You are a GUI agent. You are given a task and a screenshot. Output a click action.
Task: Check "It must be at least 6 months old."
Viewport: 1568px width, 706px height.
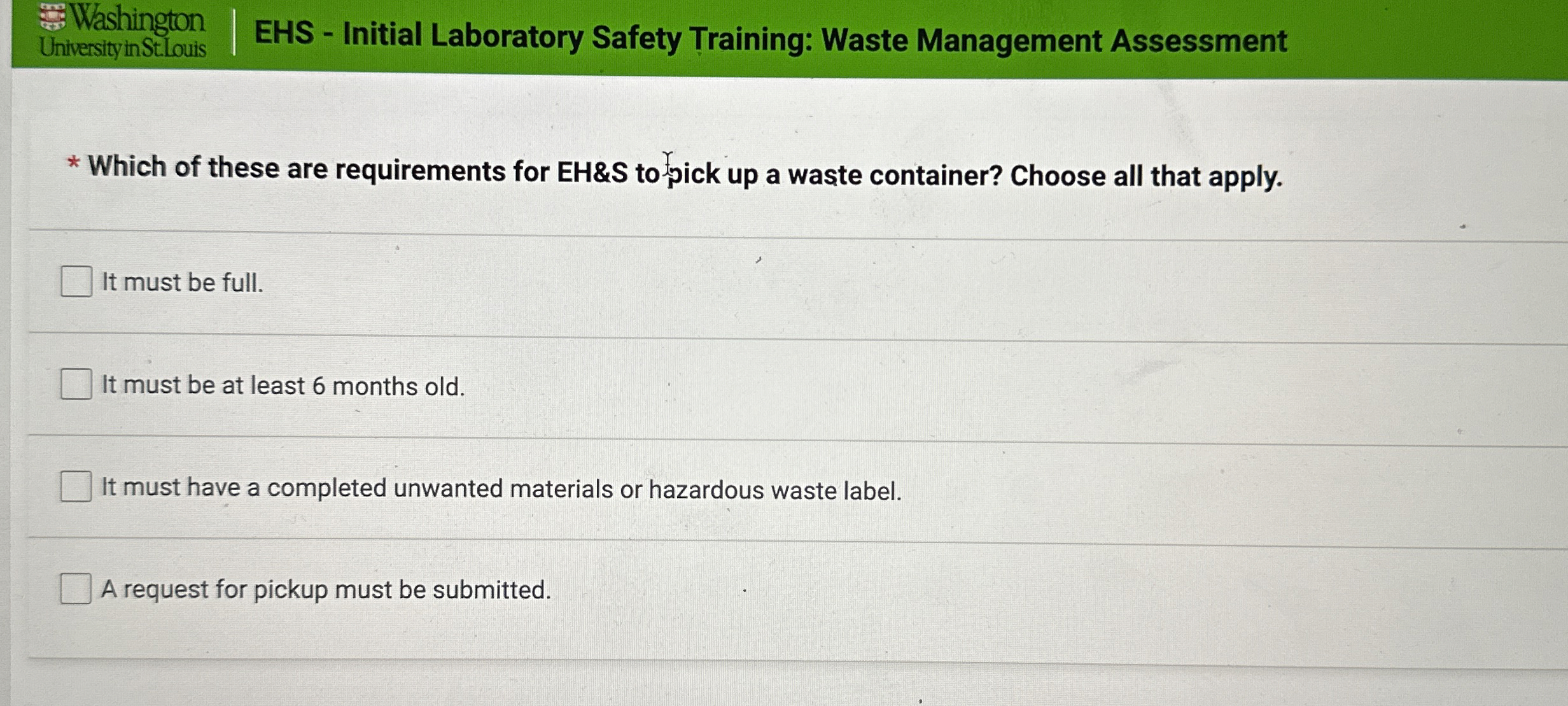pos(76,385)
